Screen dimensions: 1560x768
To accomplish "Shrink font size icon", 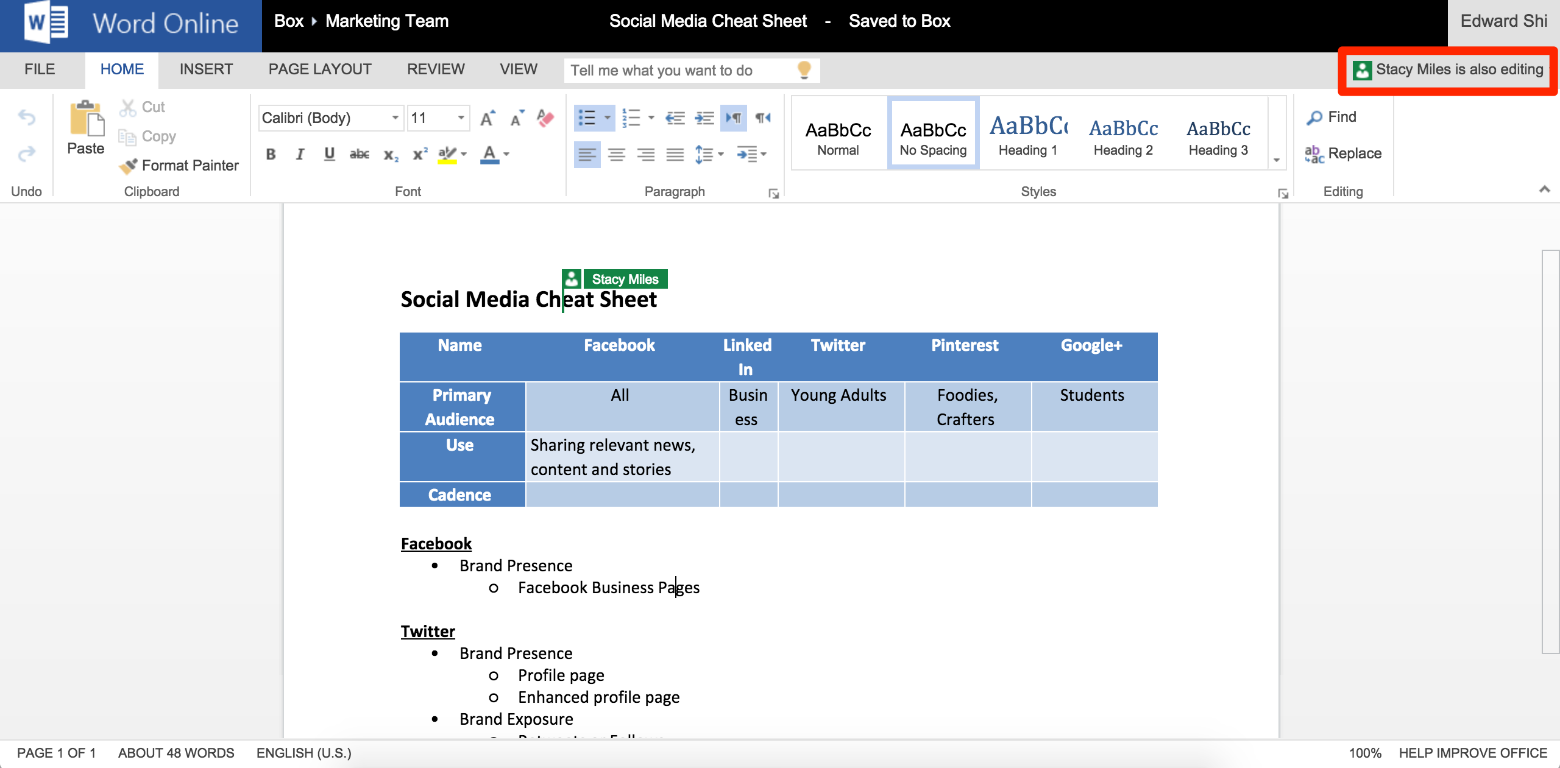I will click(517, 118).
